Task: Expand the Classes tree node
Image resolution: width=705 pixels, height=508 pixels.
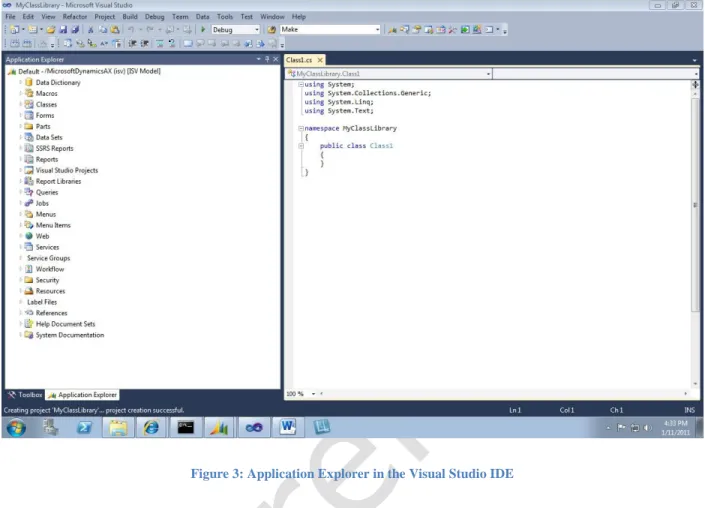Action: click(x=21, y=104)
